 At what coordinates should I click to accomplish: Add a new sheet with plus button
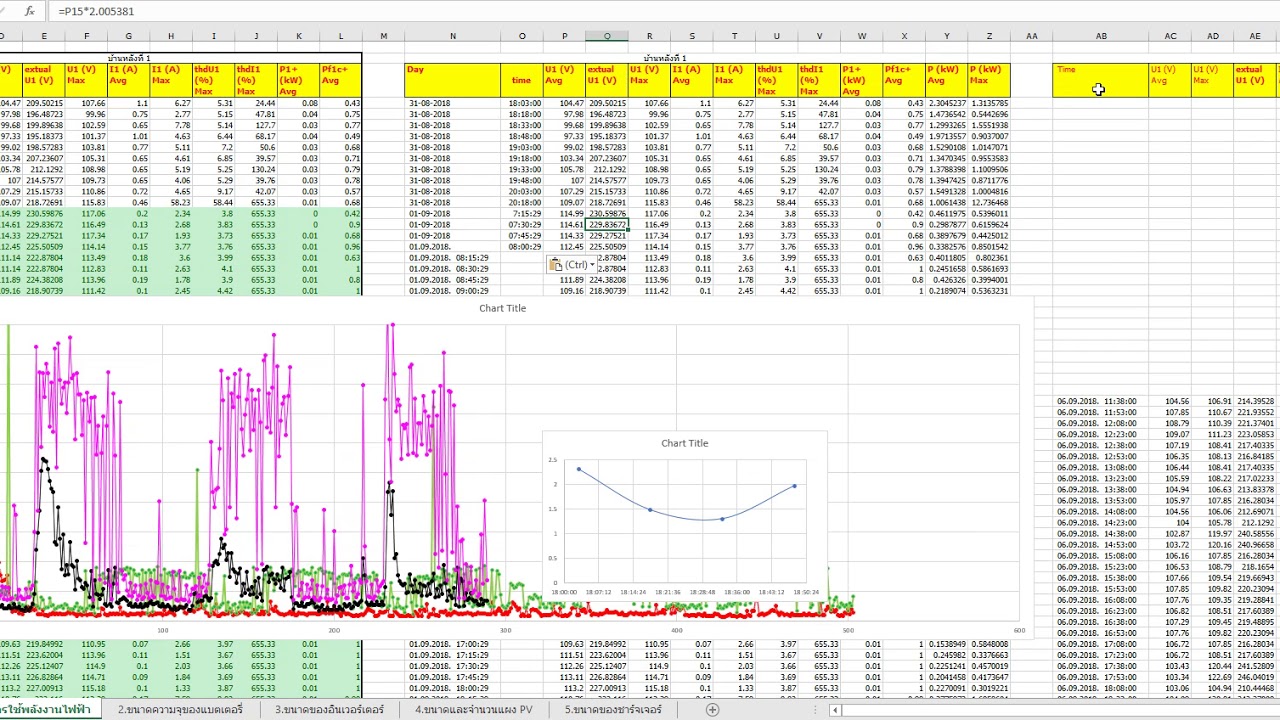712,709
